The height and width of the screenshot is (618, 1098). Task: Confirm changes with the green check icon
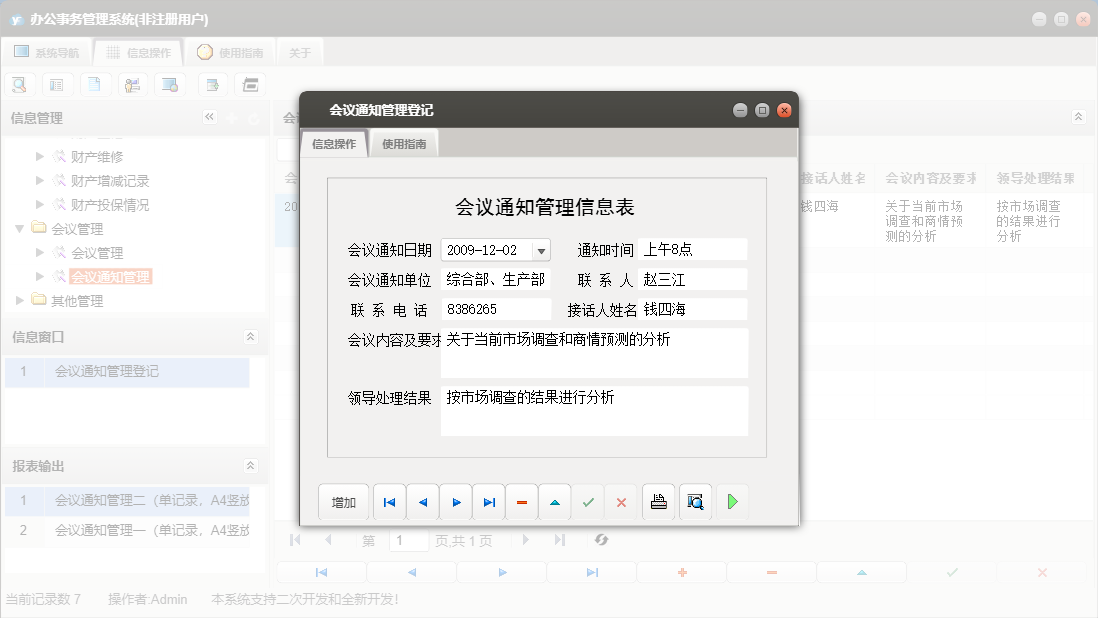click(588, 502)
